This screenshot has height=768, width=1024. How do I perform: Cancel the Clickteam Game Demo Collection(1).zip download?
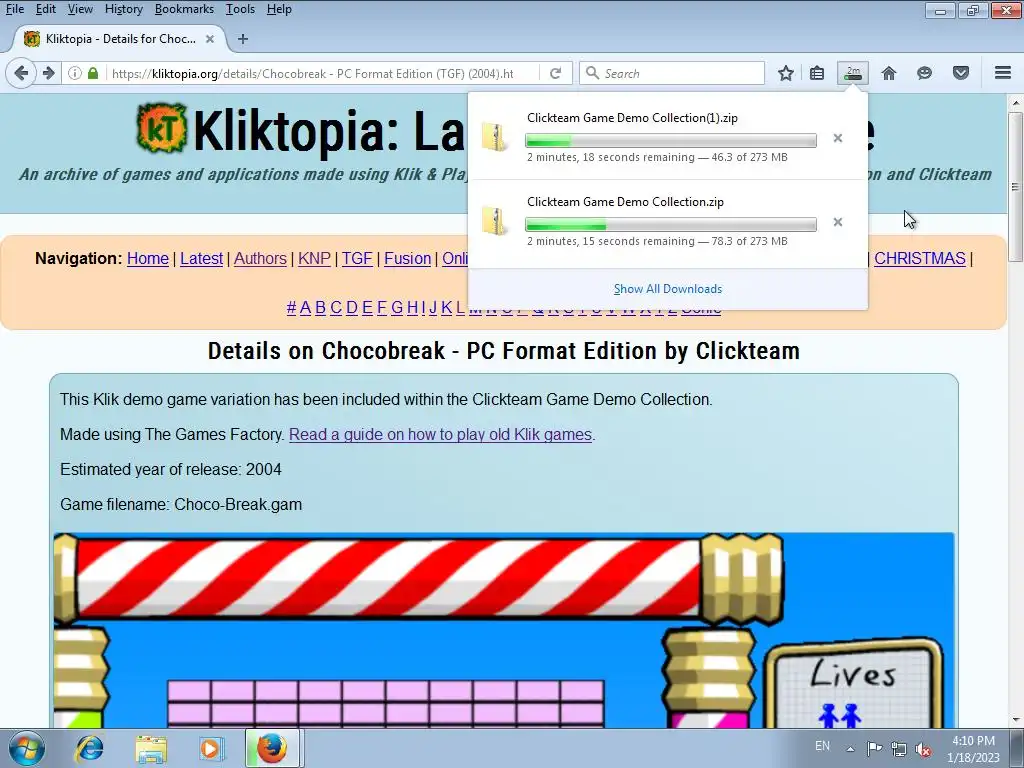pyautogui.click(x=838, y=138)
